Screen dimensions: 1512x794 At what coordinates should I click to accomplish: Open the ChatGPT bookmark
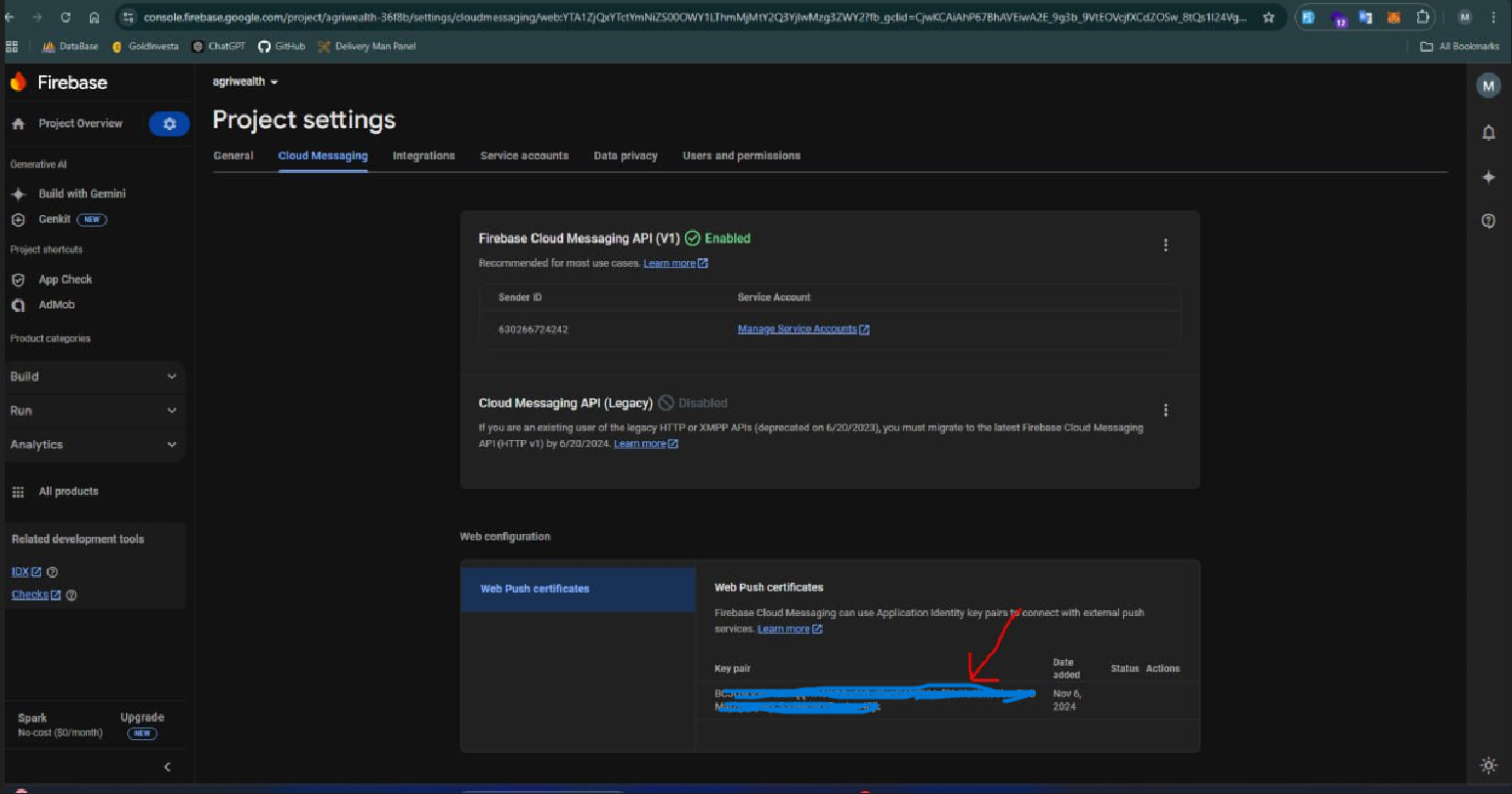[x=219, y=46]
